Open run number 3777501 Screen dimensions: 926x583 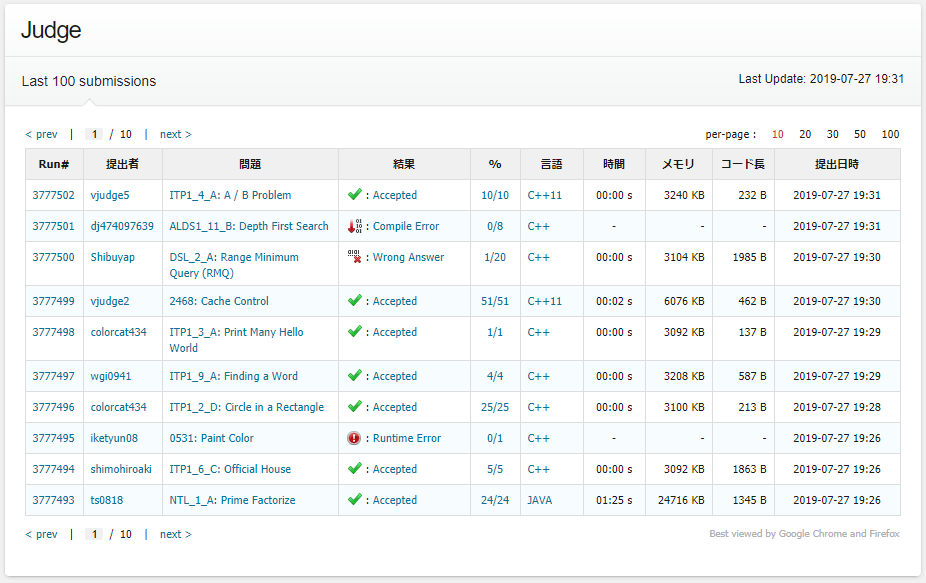[54, 226]
